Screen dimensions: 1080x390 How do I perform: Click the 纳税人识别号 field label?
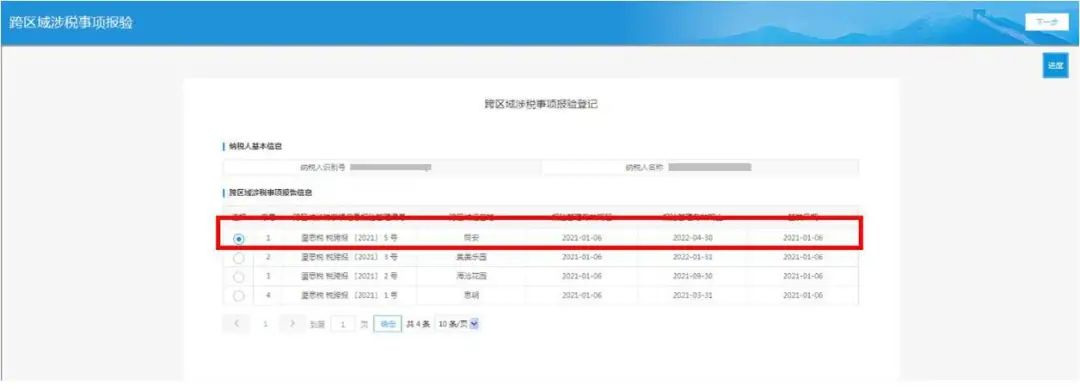(322, 167)
